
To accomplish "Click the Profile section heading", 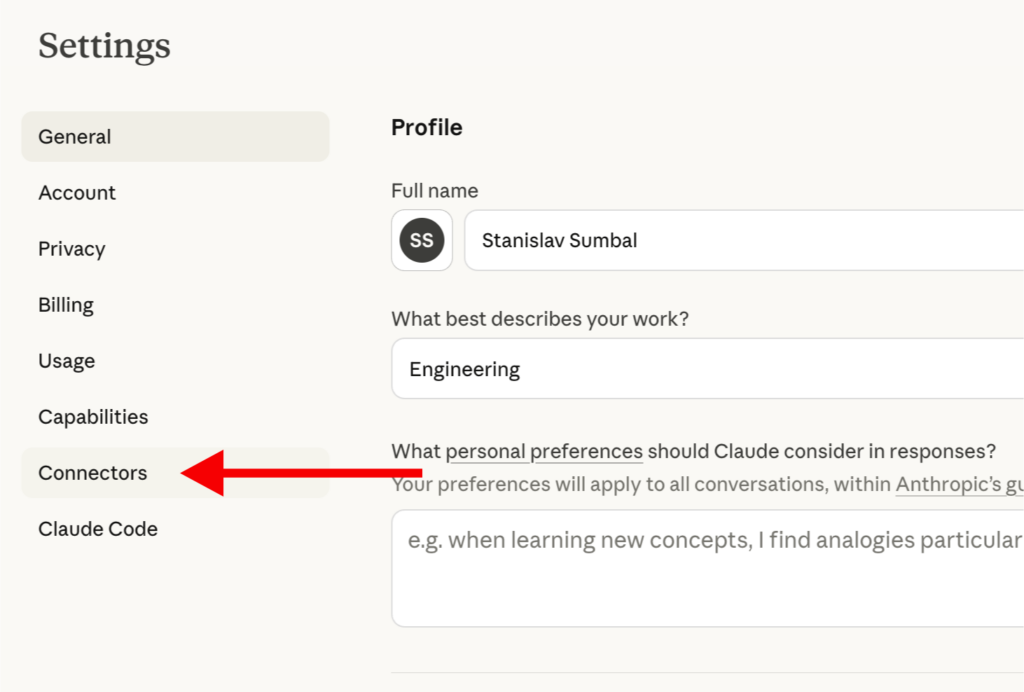I will (426, 127).
